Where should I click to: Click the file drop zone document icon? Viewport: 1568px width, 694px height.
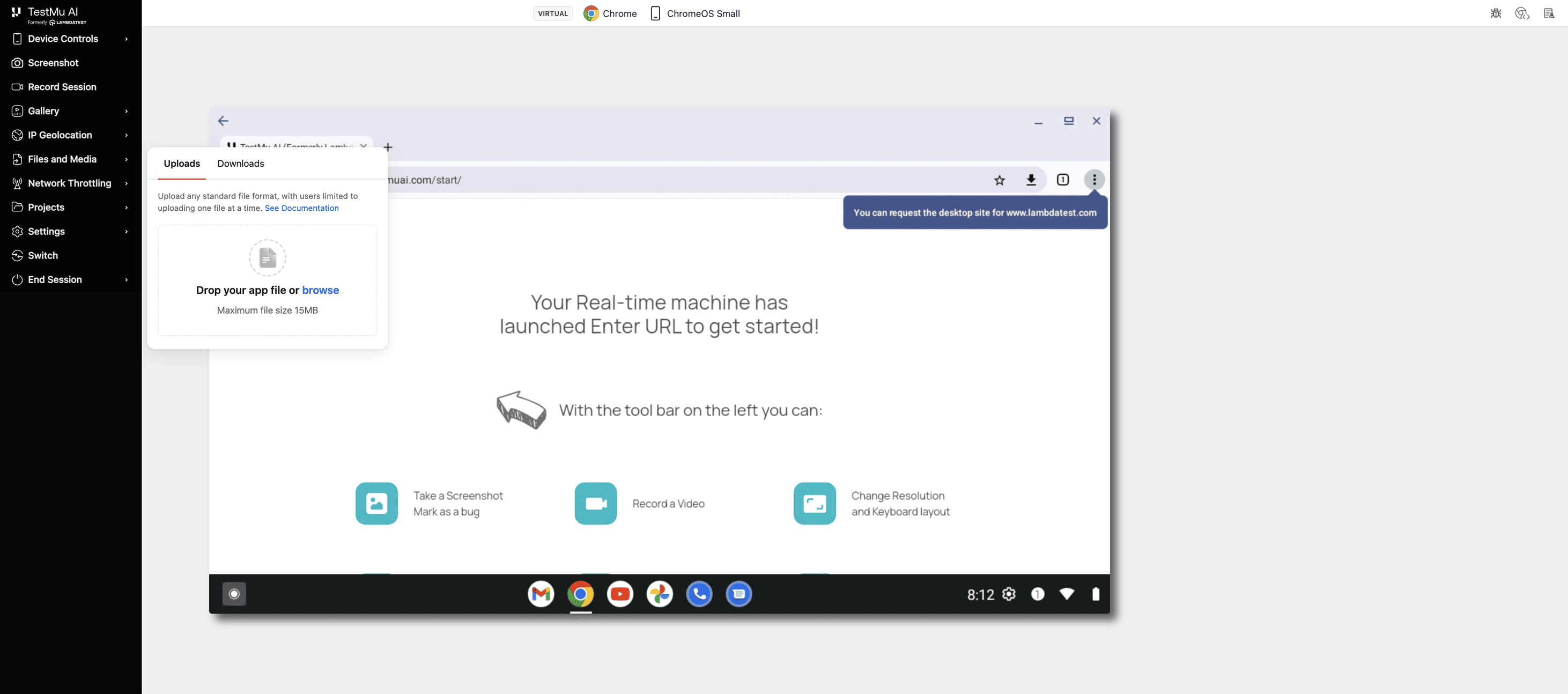pos(267,257)
